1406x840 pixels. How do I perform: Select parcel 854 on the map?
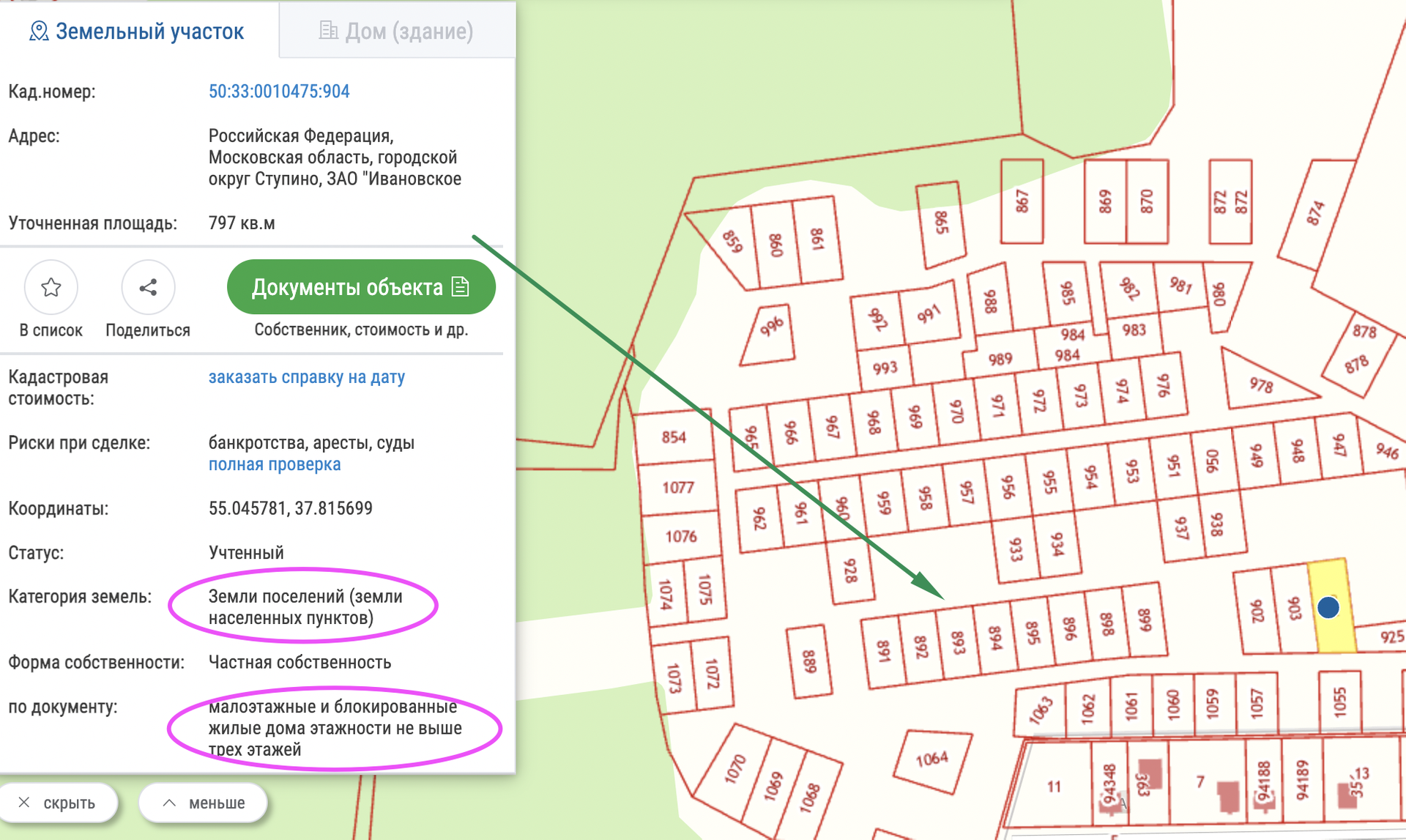point(673,437)
